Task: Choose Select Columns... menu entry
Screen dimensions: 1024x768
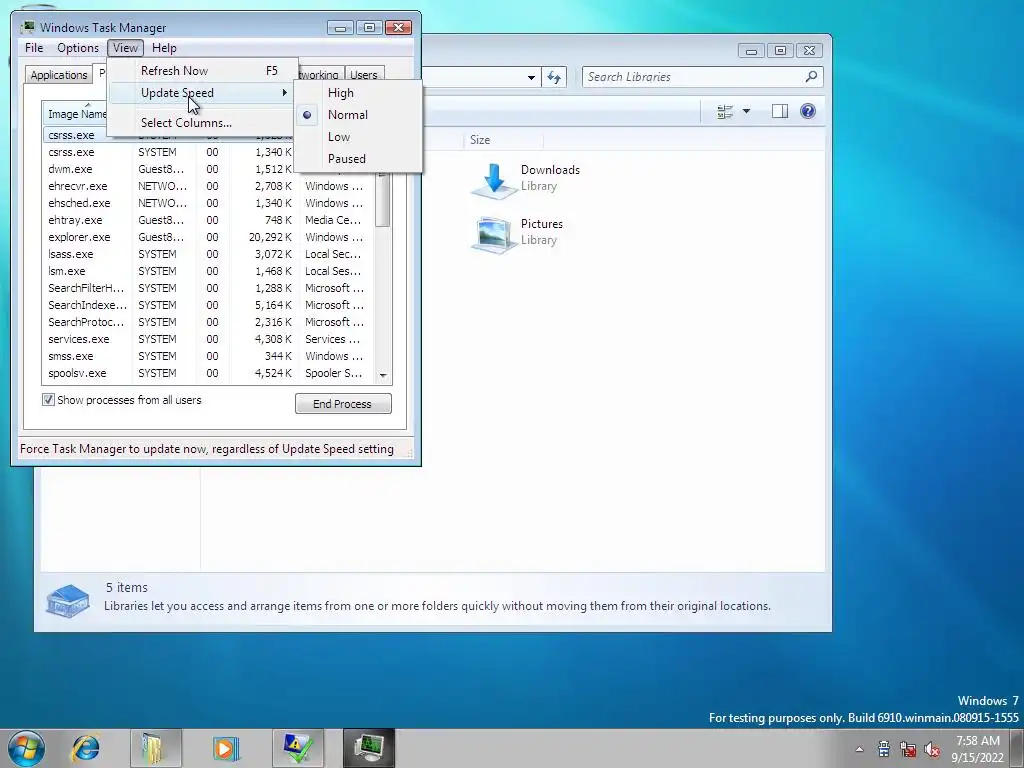Action: tap(202, 123)
